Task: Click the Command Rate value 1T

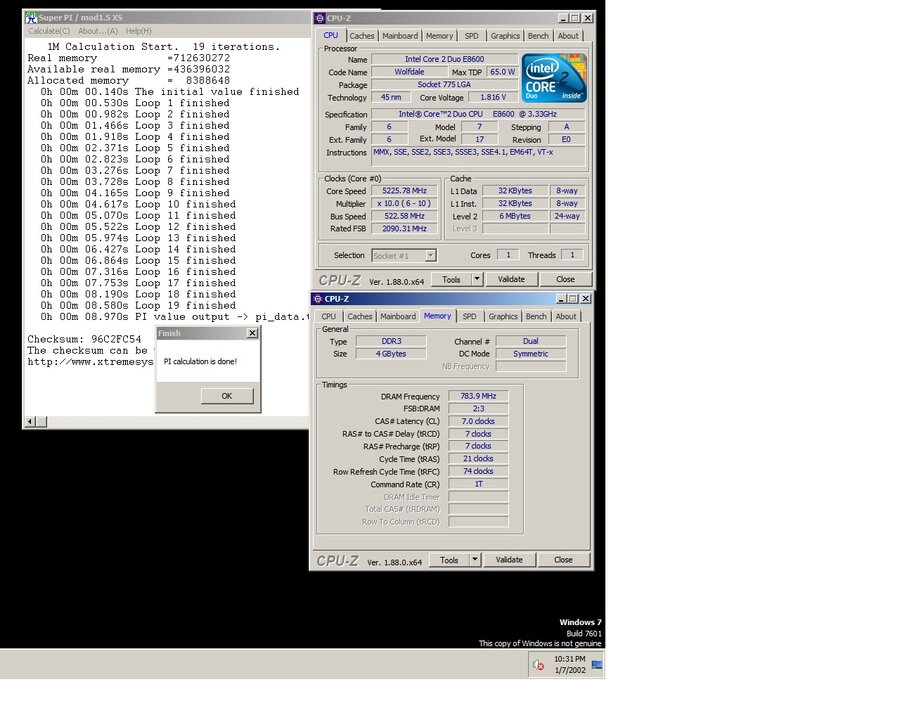Action: 478,484
